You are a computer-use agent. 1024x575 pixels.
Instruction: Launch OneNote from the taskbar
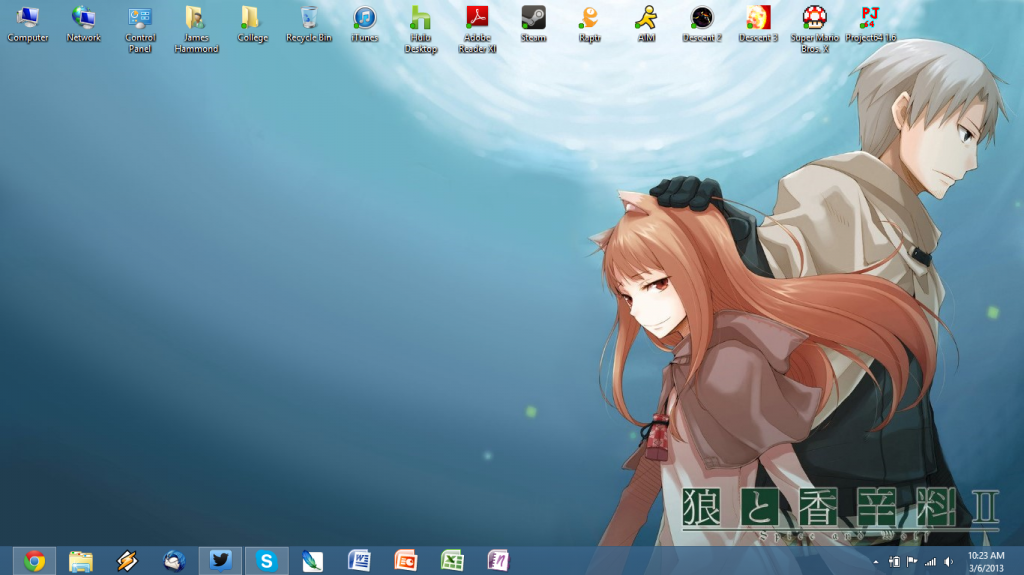click(498, 561)
